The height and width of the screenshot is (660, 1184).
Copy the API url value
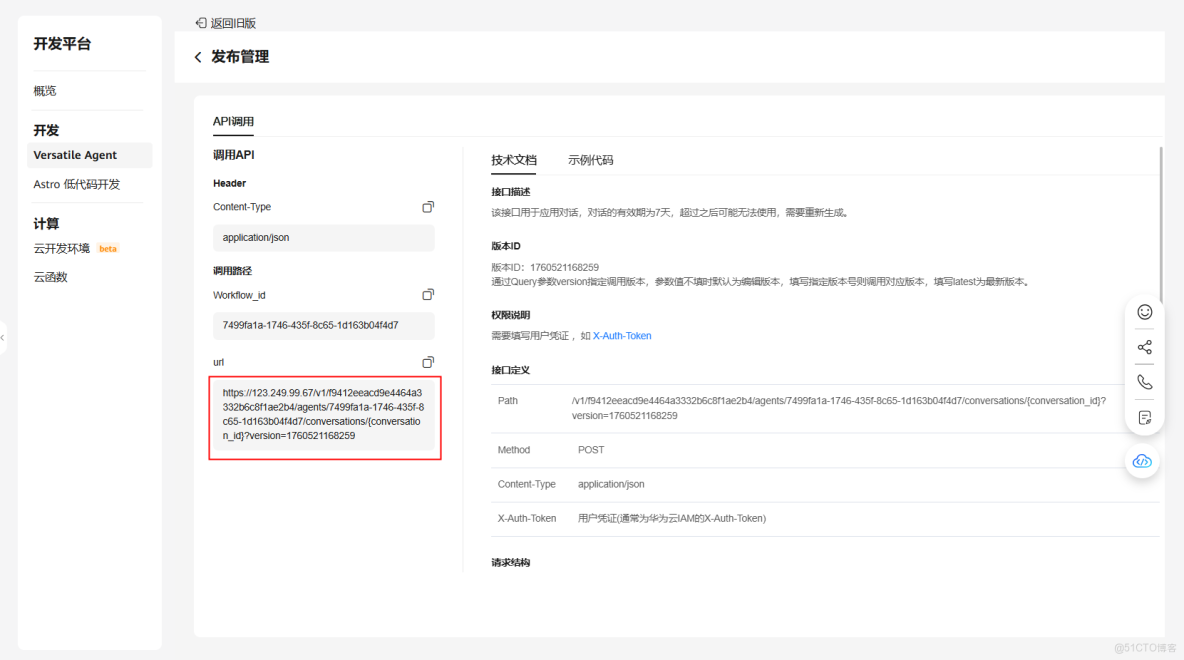tap(428, 361)
